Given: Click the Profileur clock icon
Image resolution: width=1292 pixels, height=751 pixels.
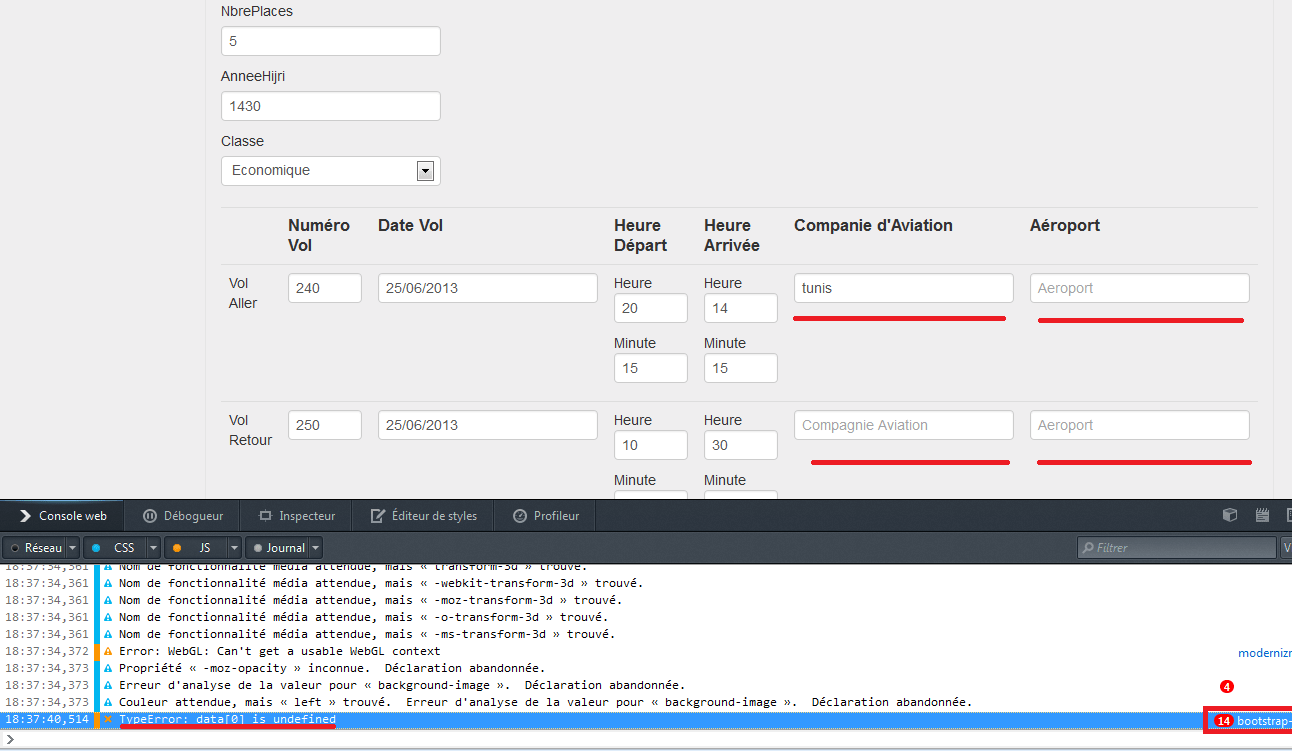Looking at the screenshot, I should (518, 515).
